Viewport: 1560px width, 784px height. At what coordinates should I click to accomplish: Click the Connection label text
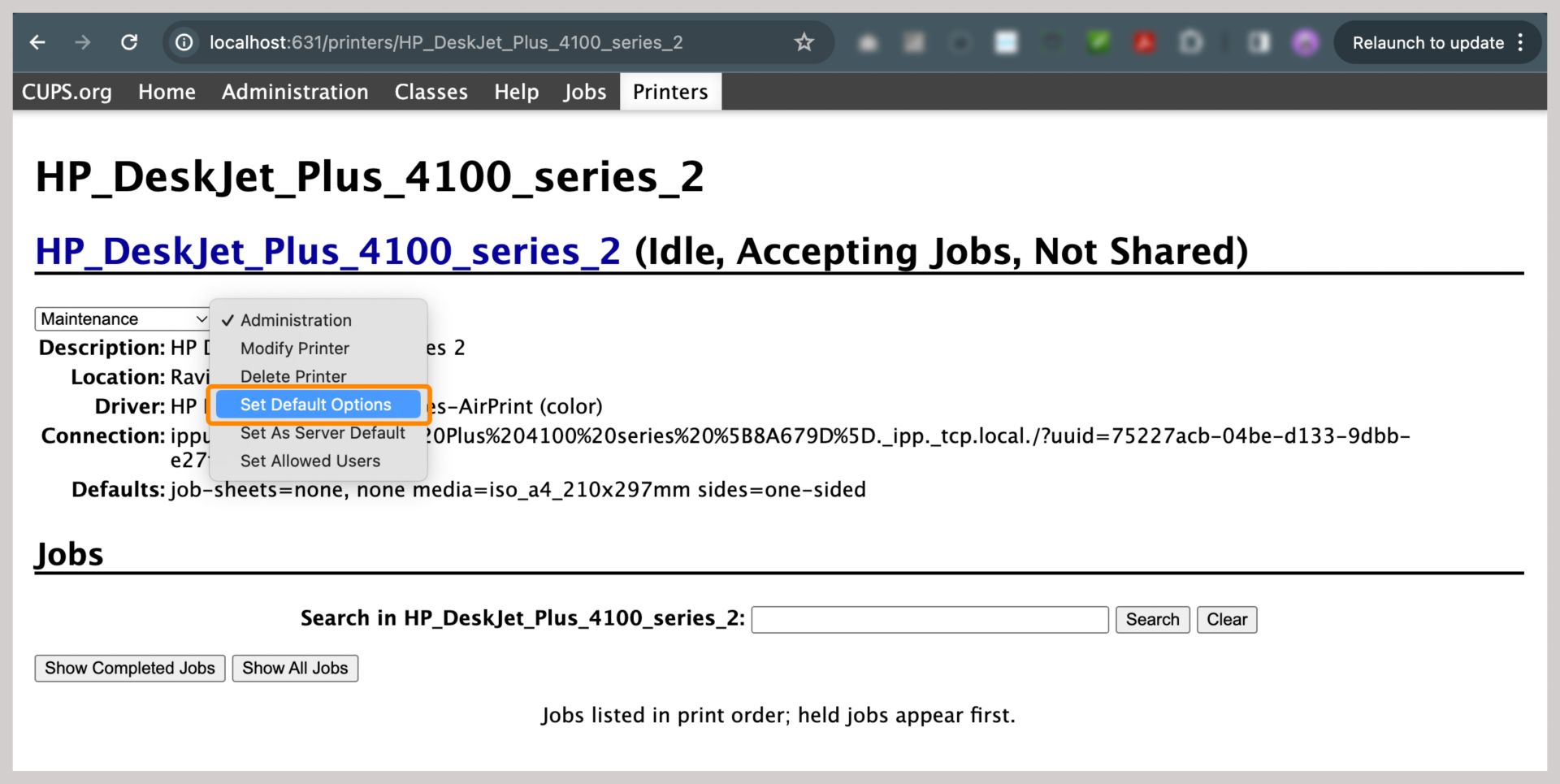click(103, 436)
